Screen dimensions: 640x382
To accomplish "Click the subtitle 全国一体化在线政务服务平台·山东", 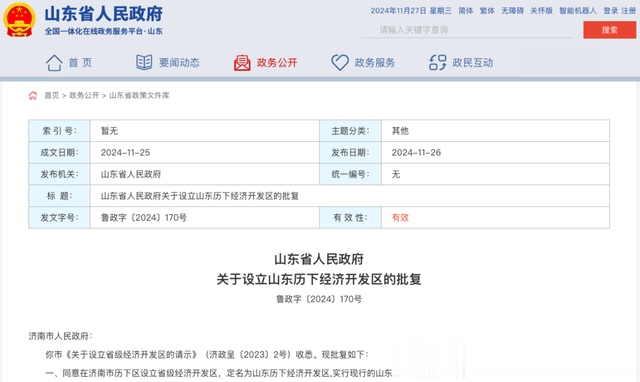I will coord(104,31).
